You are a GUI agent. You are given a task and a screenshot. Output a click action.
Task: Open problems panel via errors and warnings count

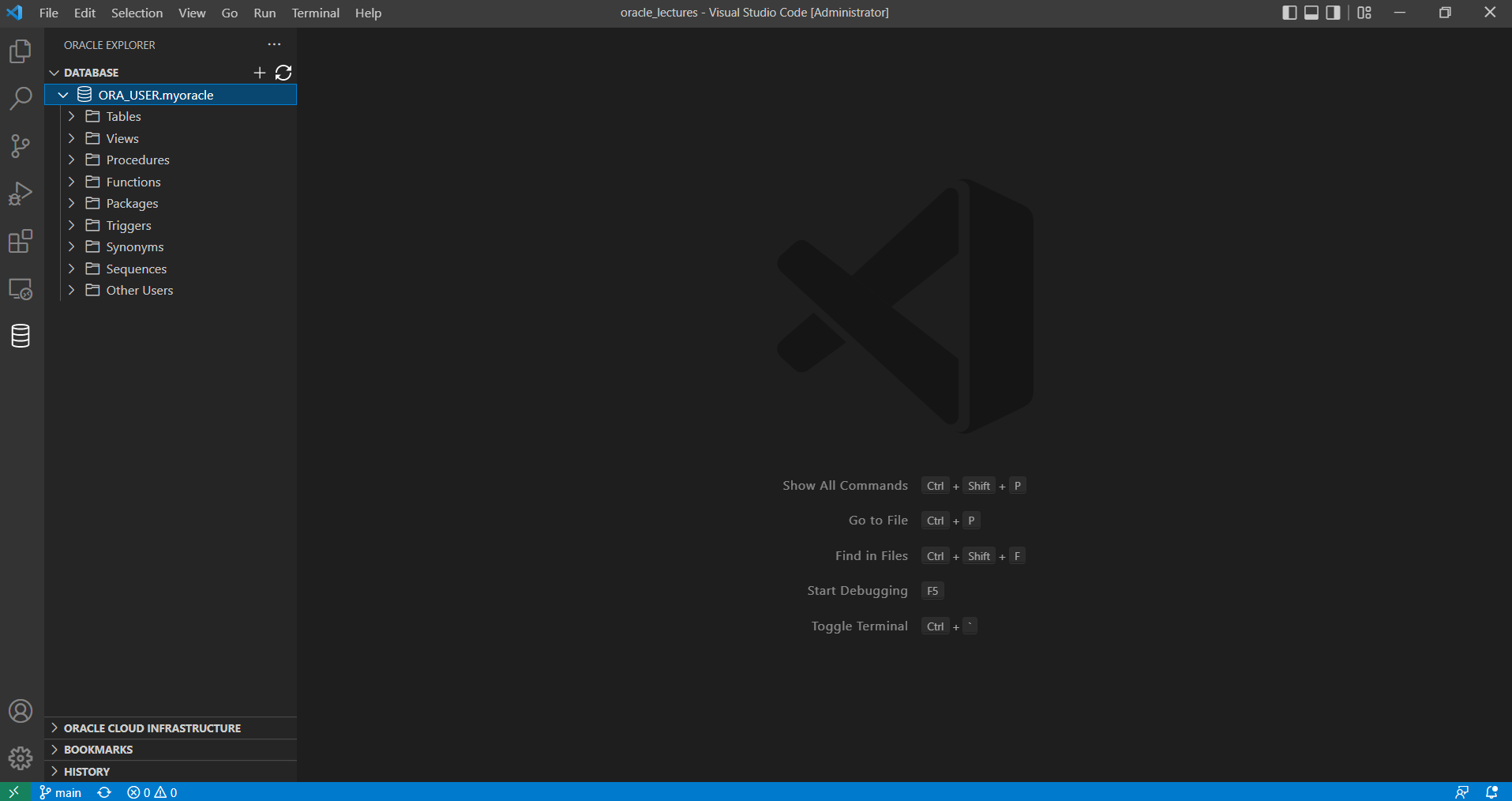coord(152,792)
